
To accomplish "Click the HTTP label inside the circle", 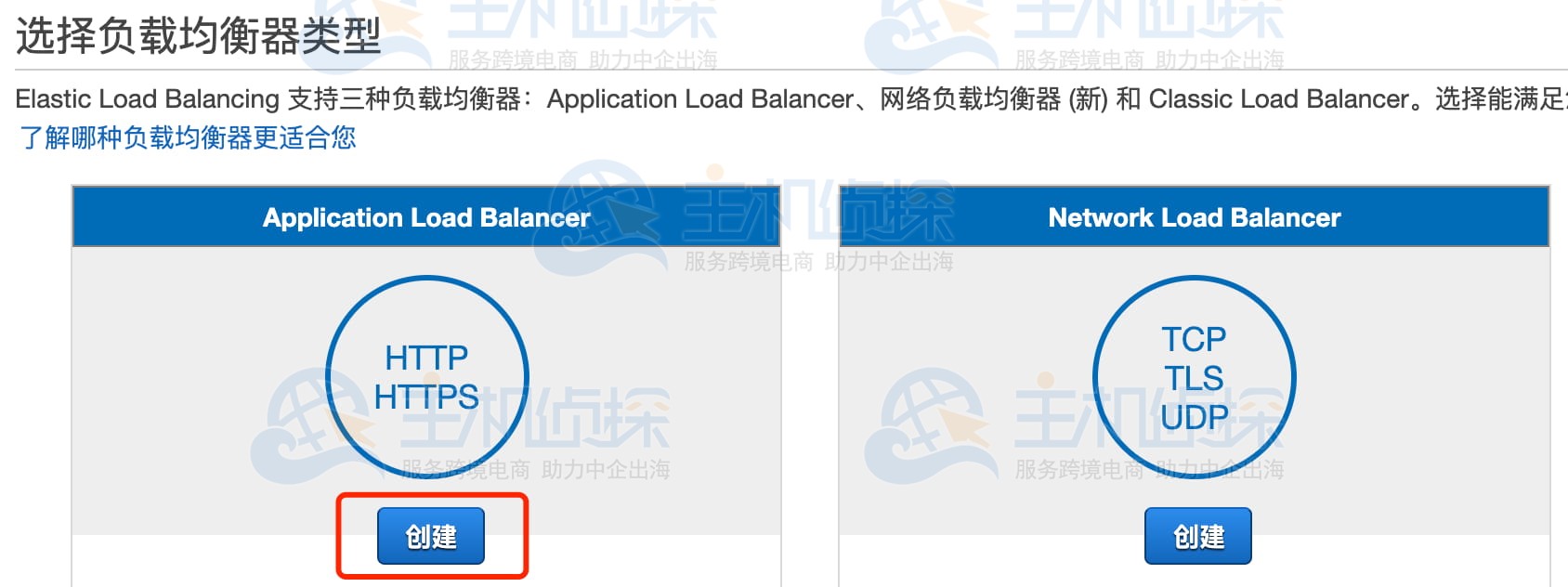I will [426, 358].
